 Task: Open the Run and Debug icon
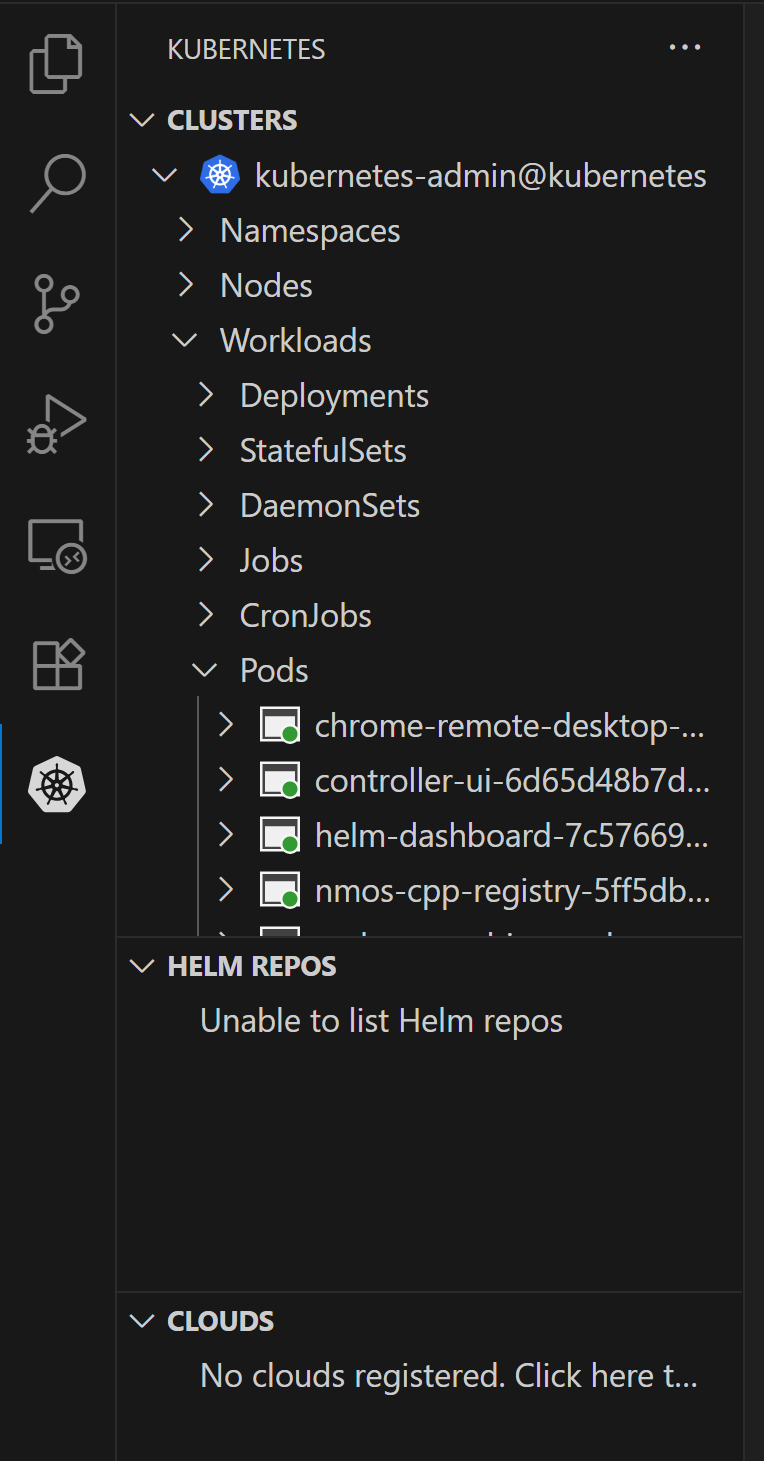pyautogui.click(x=57, y=425)
